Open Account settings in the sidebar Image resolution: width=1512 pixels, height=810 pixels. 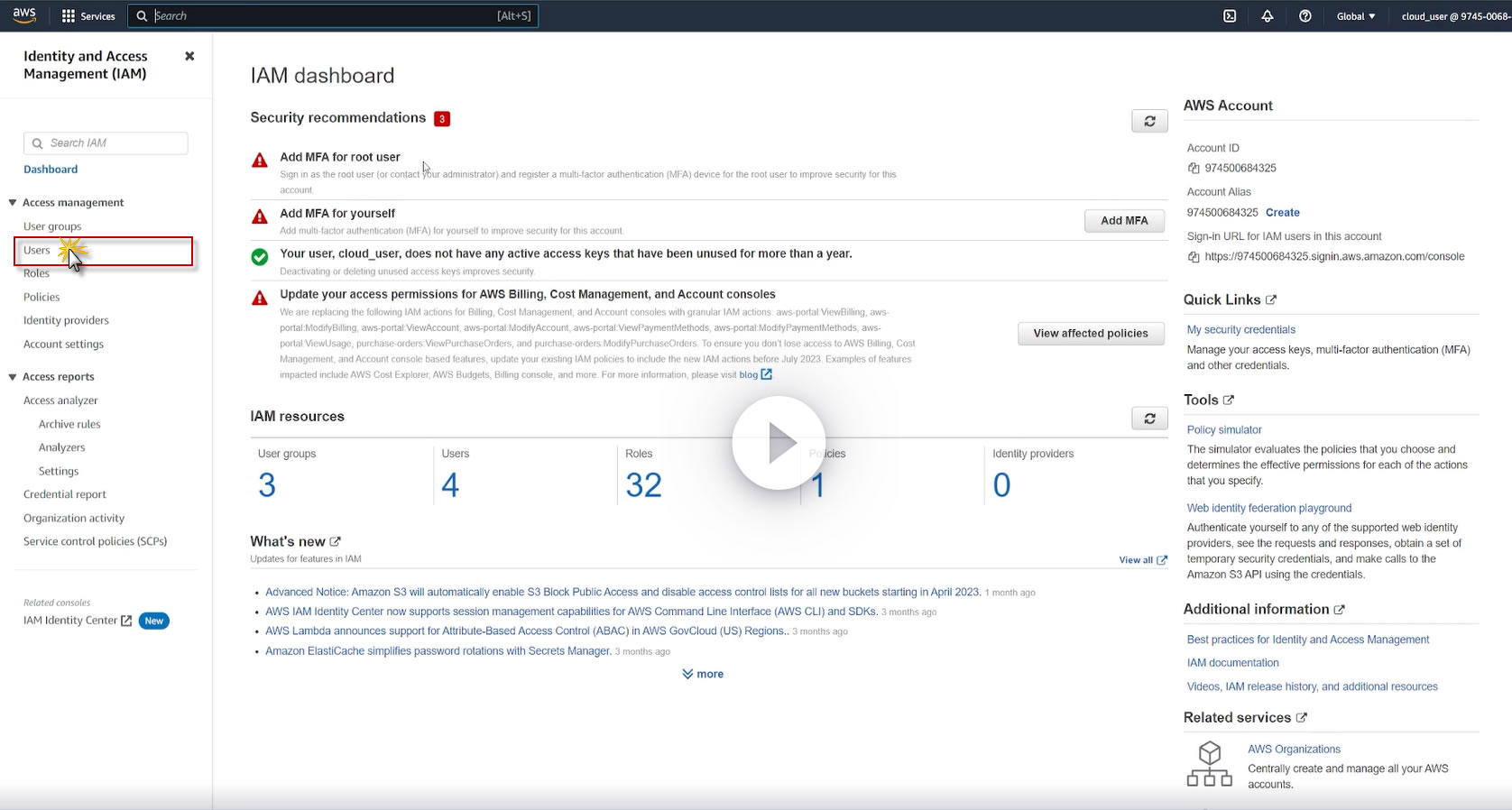pos(63,344)
